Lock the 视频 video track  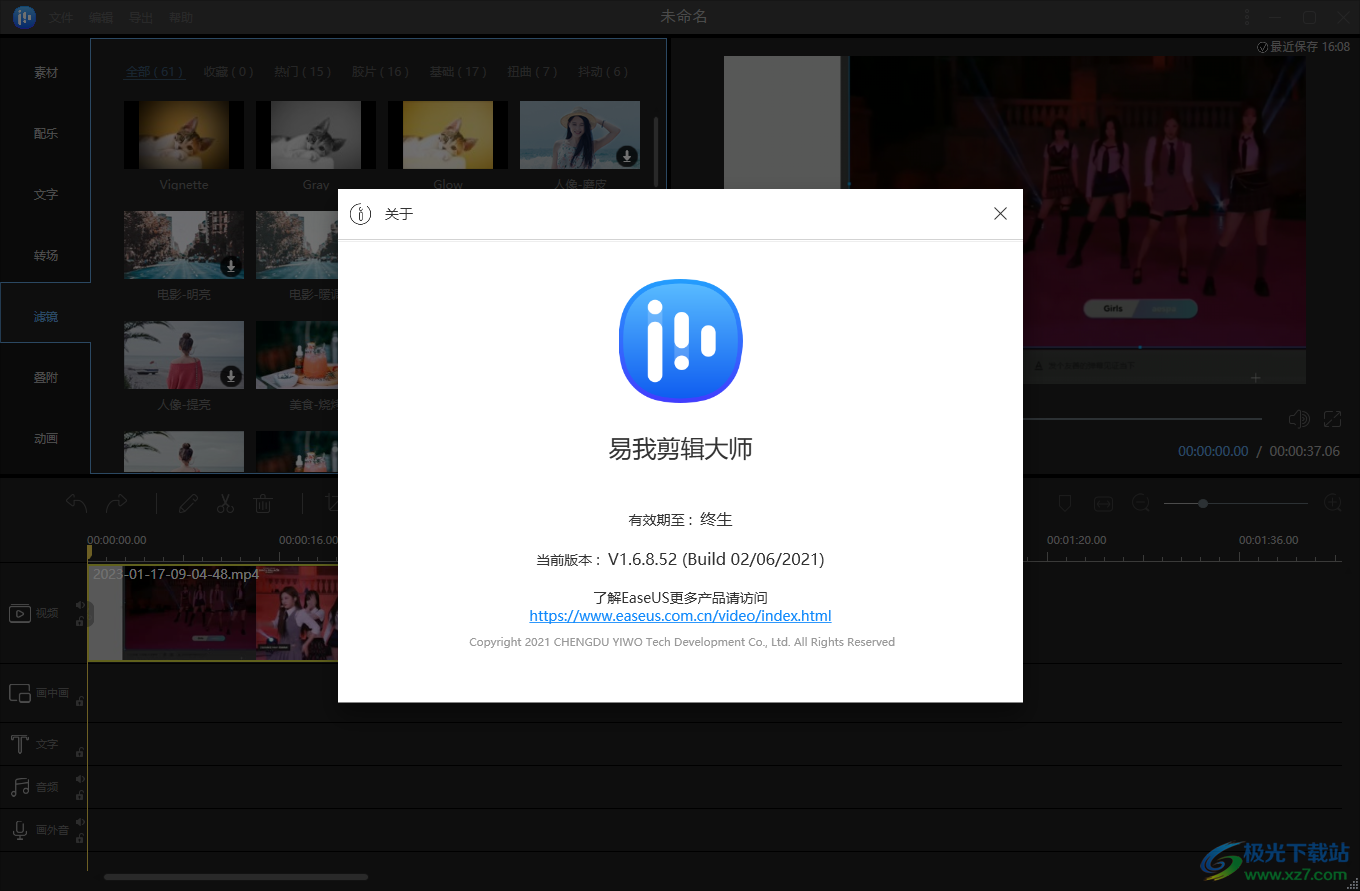80,622
